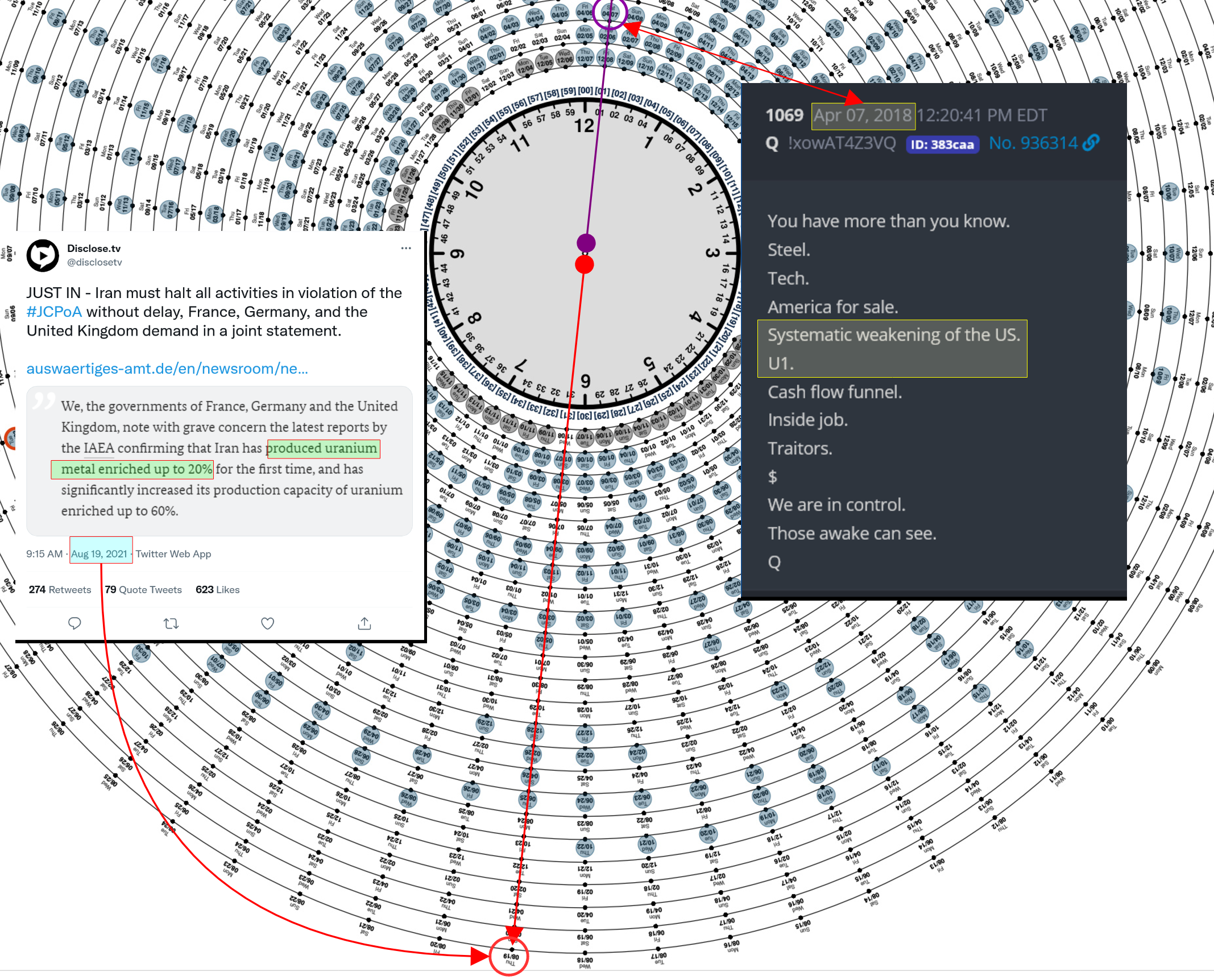Open the Disclose.tv display name
Viewport: 1214px width, 980px height.
[x=94, y=249]
